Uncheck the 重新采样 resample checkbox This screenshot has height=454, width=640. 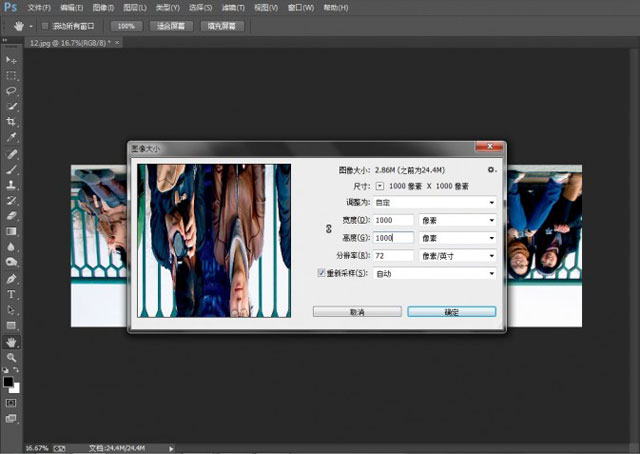(321, 273)
